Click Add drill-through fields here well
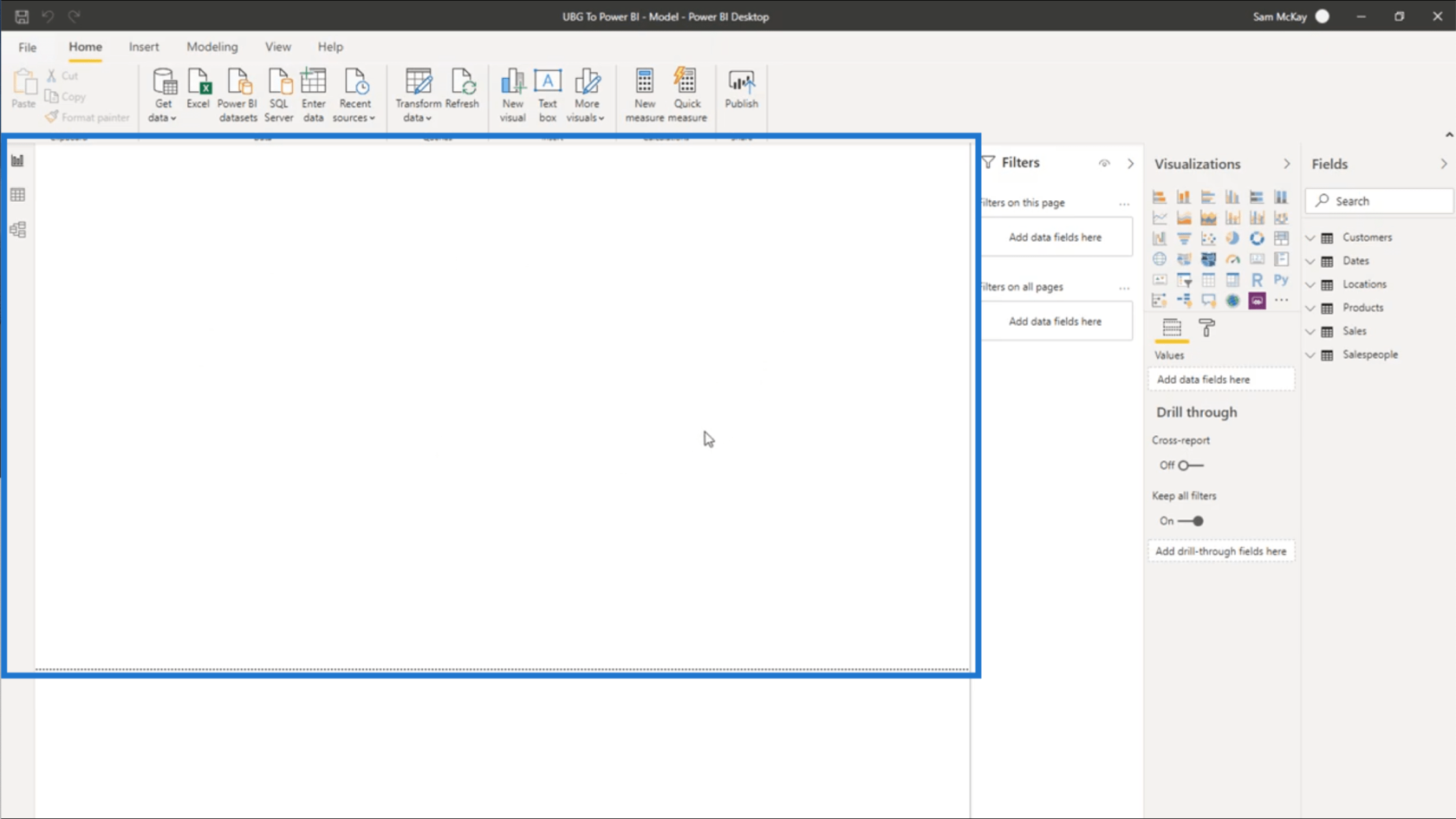 [1221, 551]
